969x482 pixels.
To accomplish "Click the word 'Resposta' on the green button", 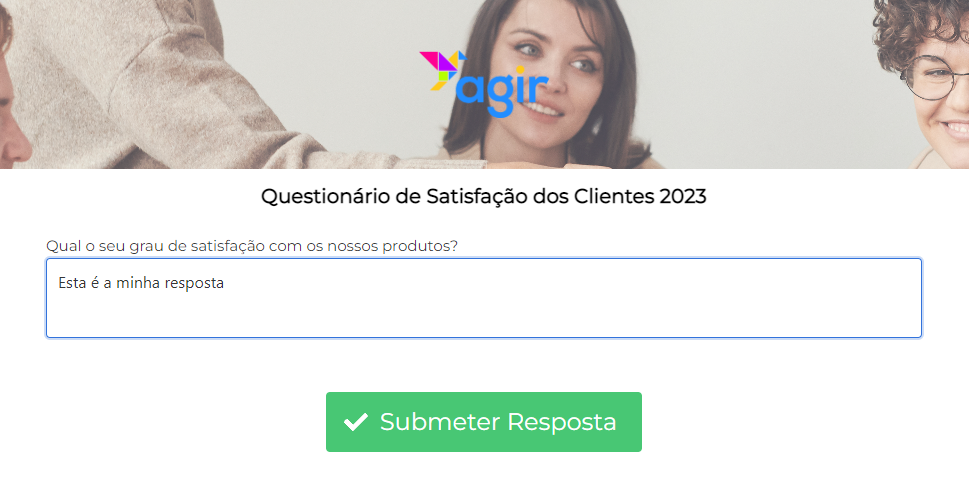I will click(562, 422).
